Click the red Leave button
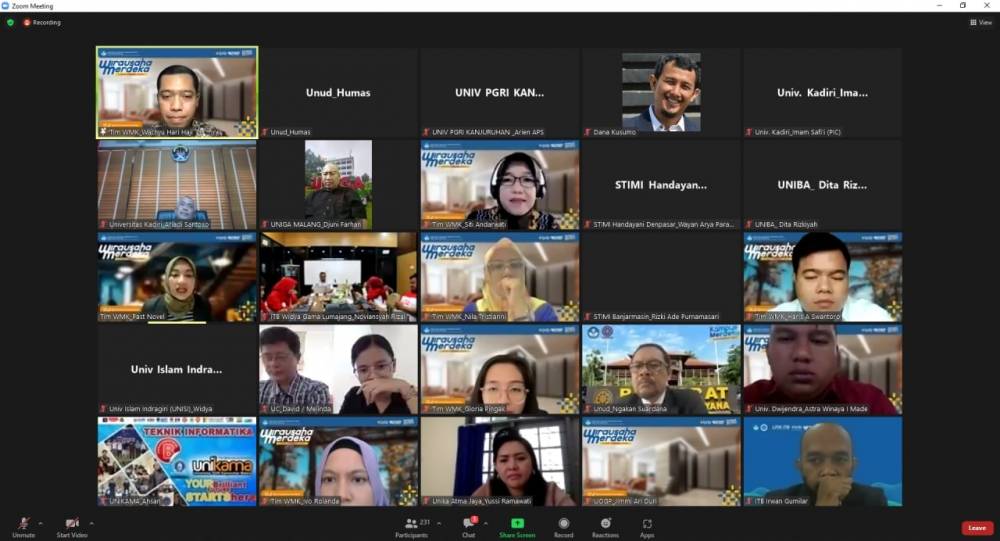This screenshot has height=541, width=1000. click(977, 527)
